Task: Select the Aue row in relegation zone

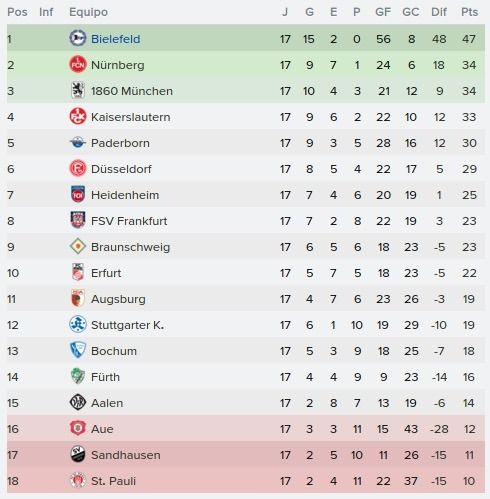Action: point(246,429)
